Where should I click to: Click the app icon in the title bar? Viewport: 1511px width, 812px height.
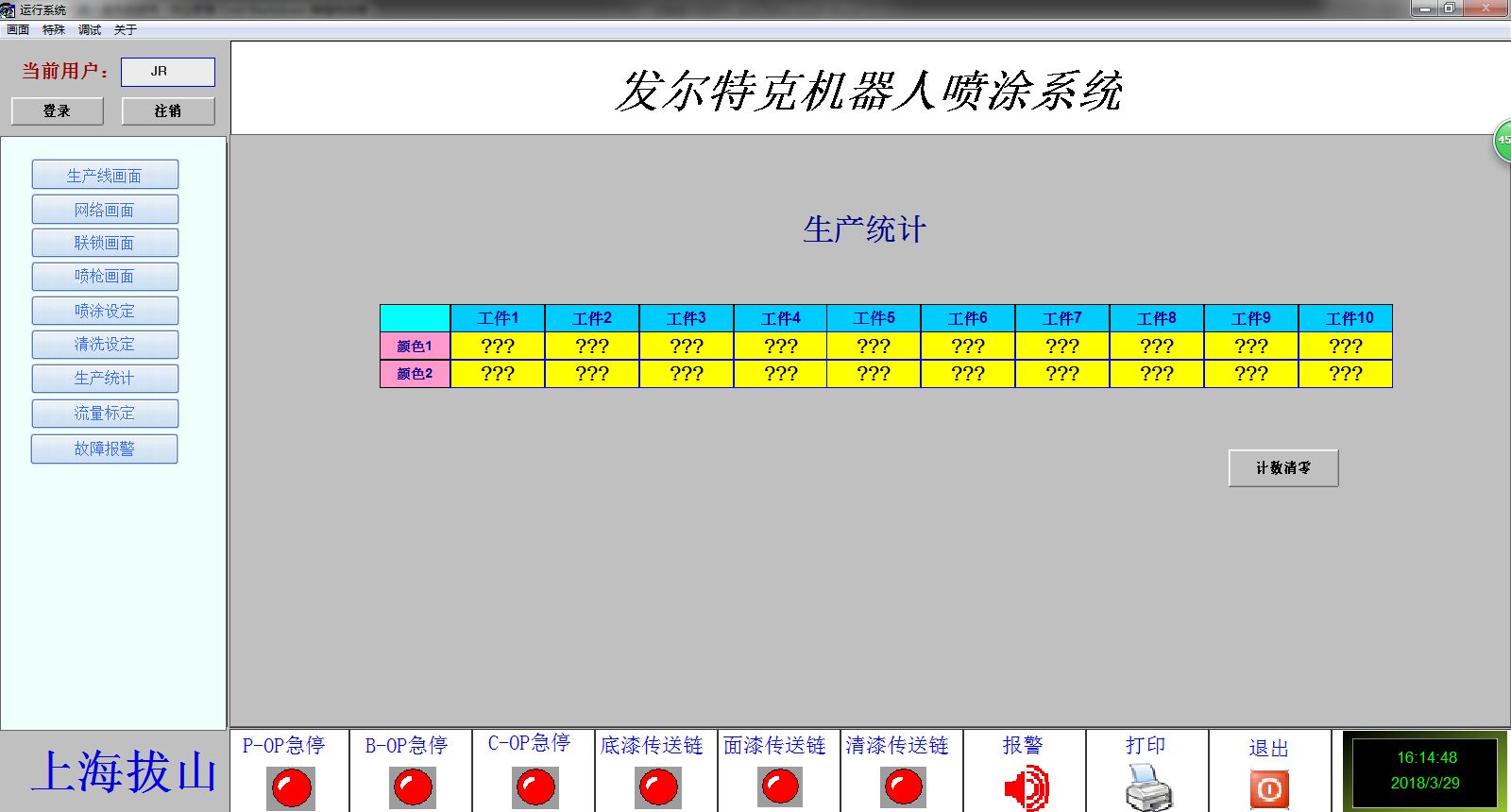click(8, 9)
